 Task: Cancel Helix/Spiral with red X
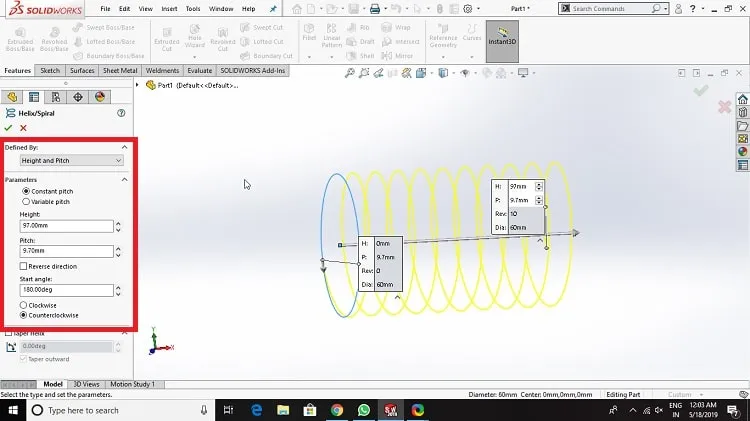coord(23,128)
